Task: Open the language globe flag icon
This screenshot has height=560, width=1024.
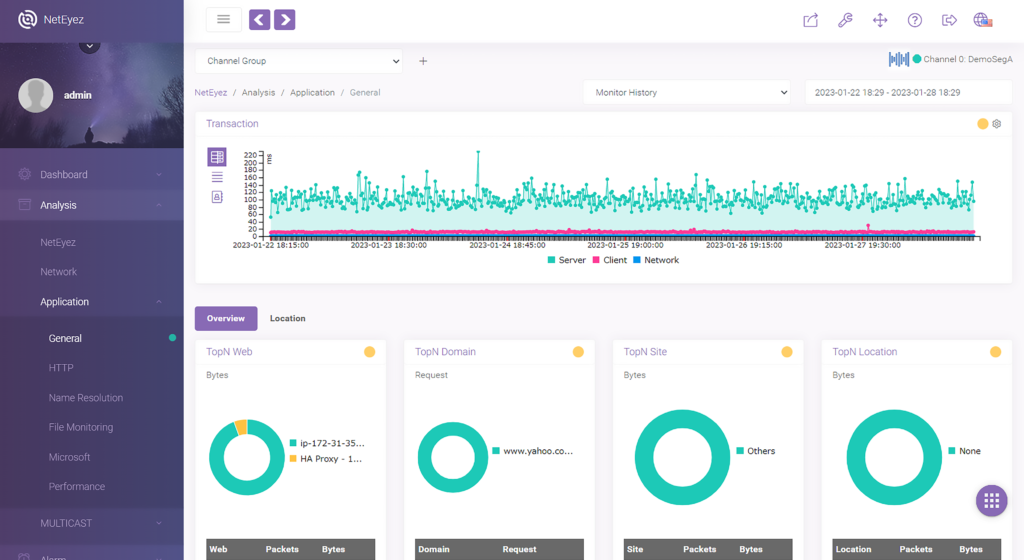Action: pos(983,20)
